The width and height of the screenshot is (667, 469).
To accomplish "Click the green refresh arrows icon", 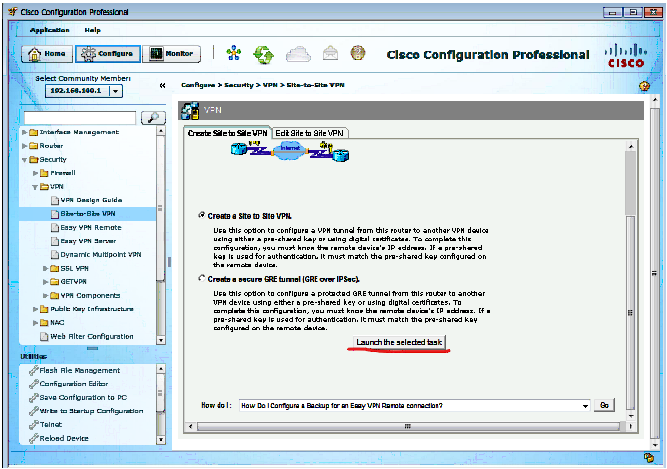I will tap(263, 55).
